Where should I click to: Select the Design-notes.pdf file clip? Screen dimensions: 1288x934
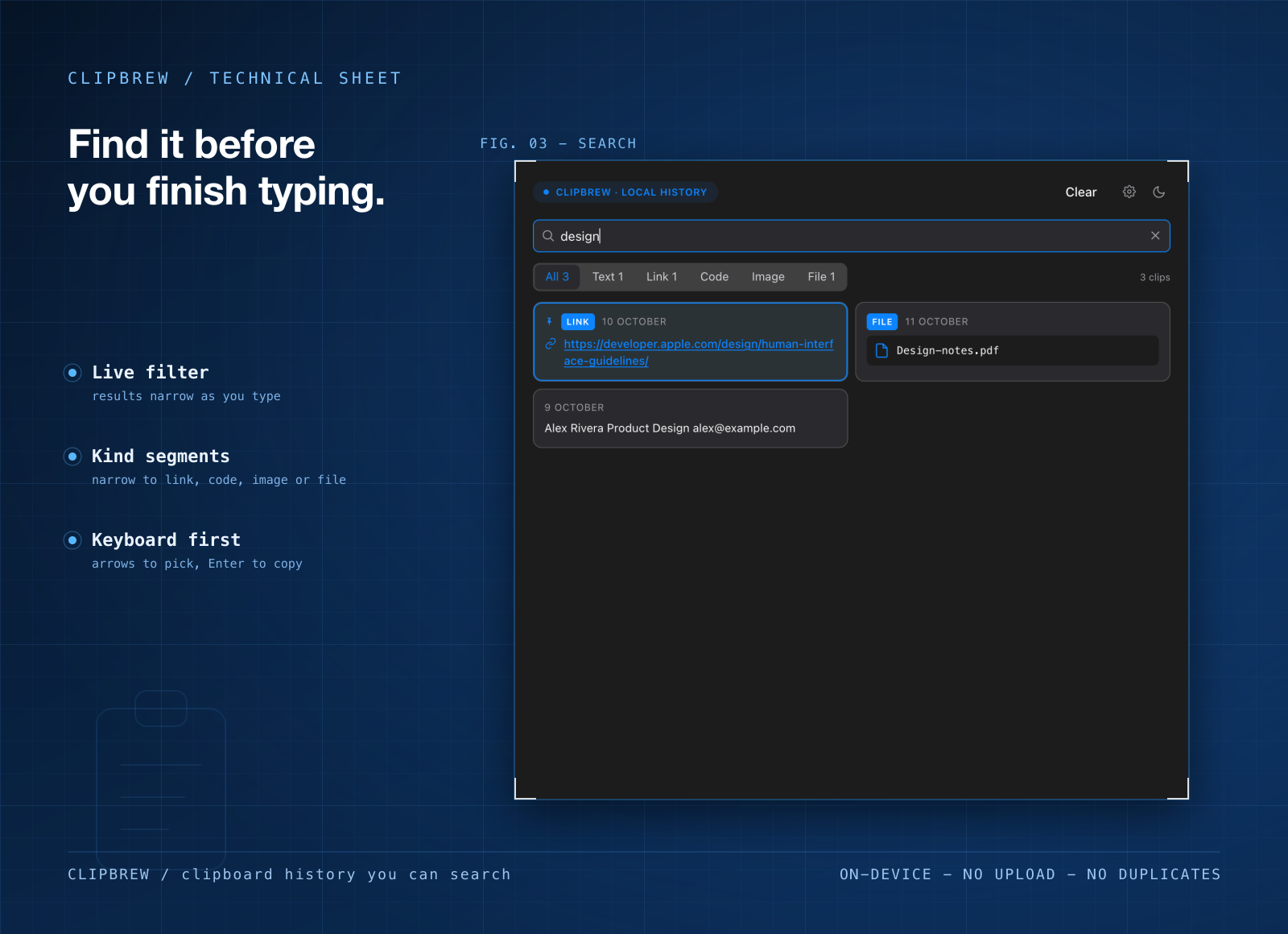click(1013, 341)
